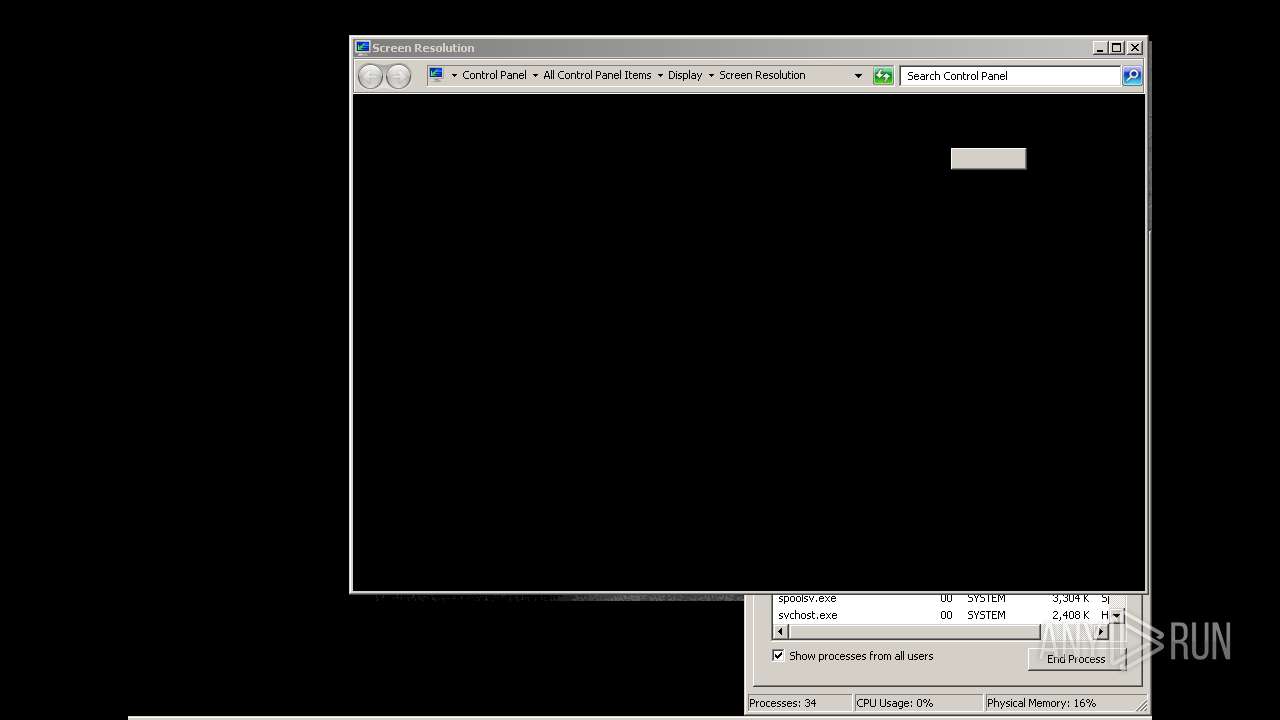The image size is (1280, 720).
Task: Click the blank gray button in the black area
Action: pyautogui.click(x=988, y=159)
